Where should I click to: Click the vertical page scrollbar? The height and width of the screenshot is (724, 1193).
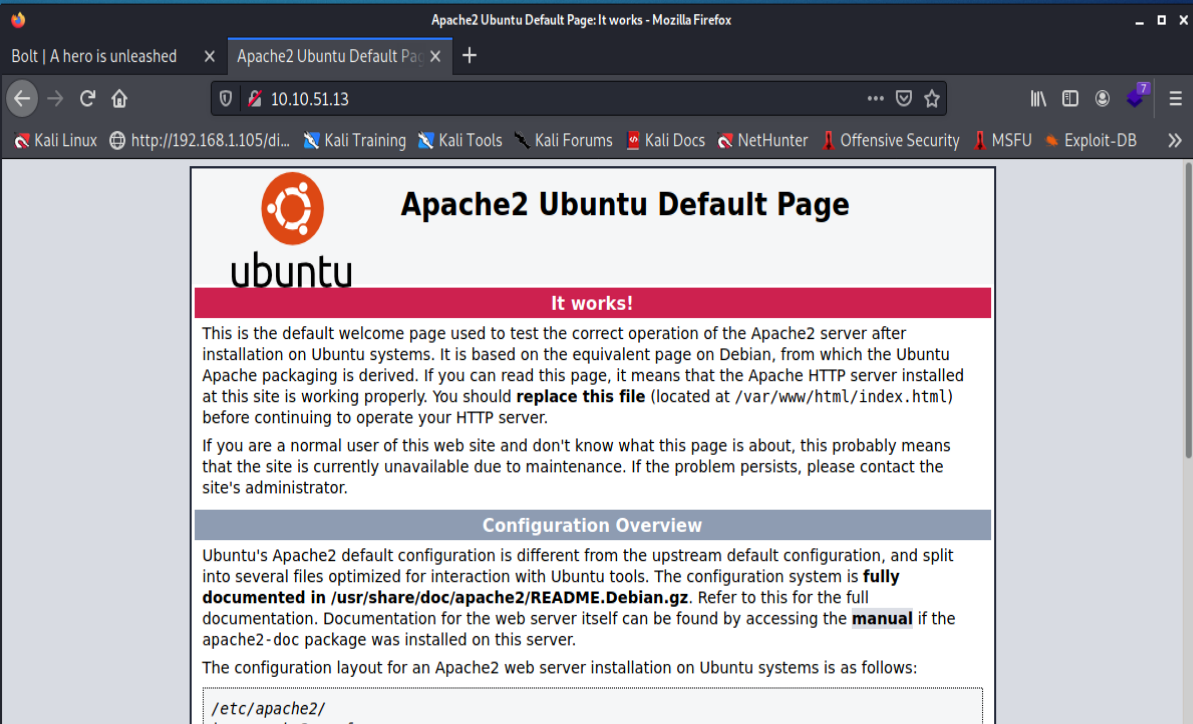coord(1186,300)
